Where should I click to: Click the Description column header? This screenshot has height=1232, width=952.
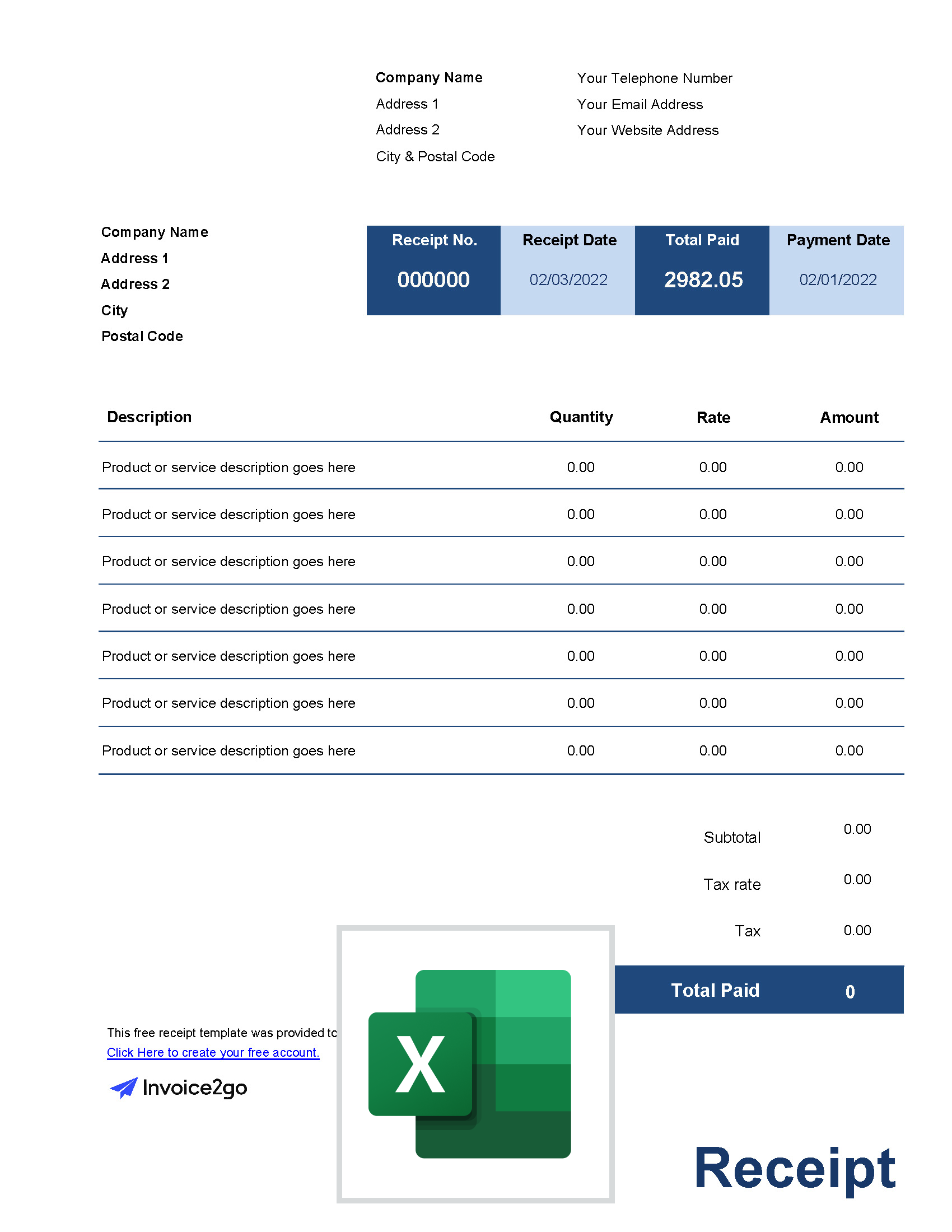[x=150, y=417]
